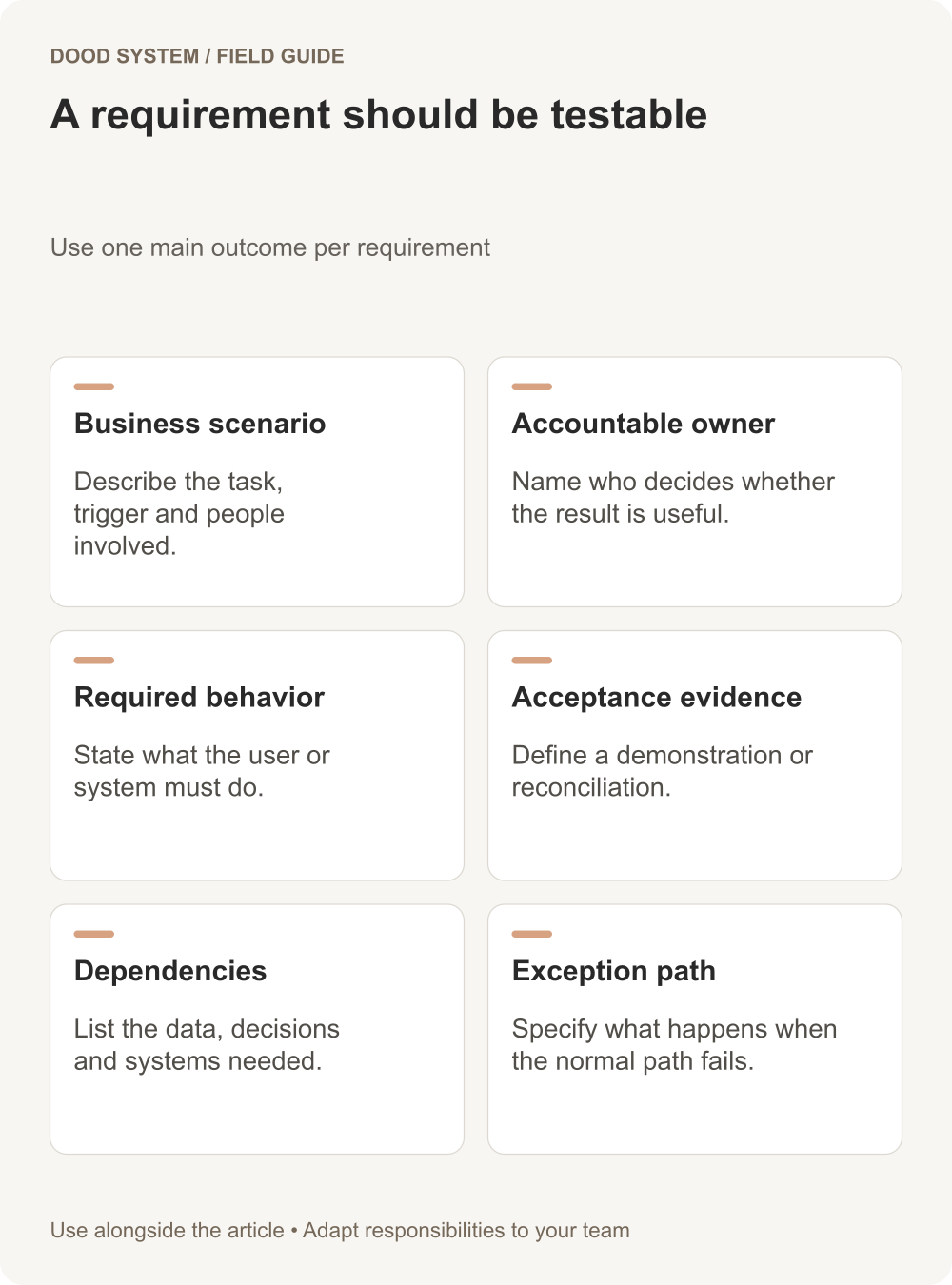Click the Exception path heading
Viewport: 952px width, 1285px height.
tap(614, 971)
